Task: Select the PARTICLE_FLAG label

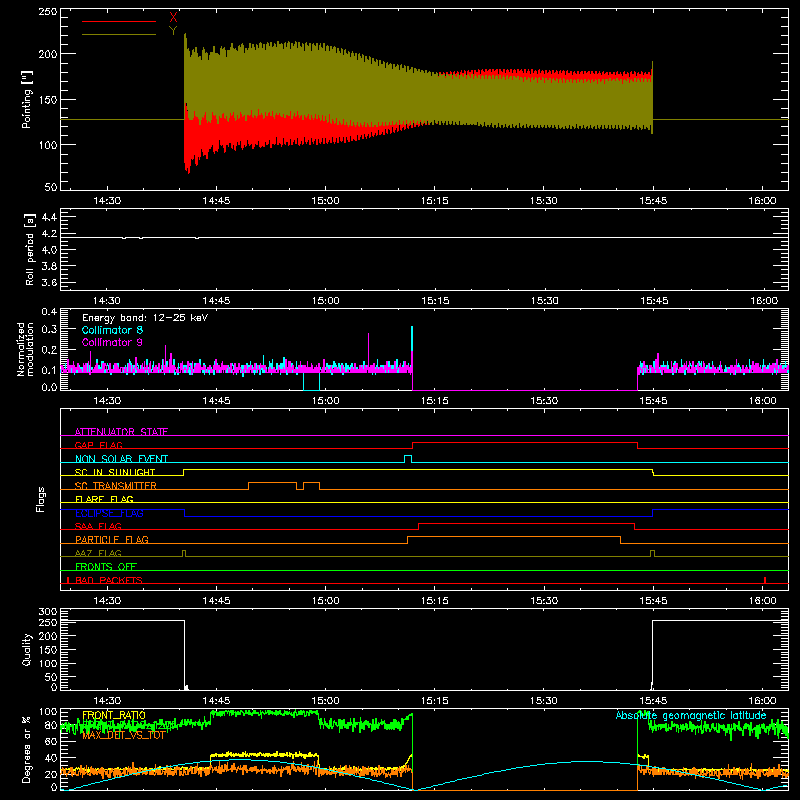Action: click(x=112, y=539)
